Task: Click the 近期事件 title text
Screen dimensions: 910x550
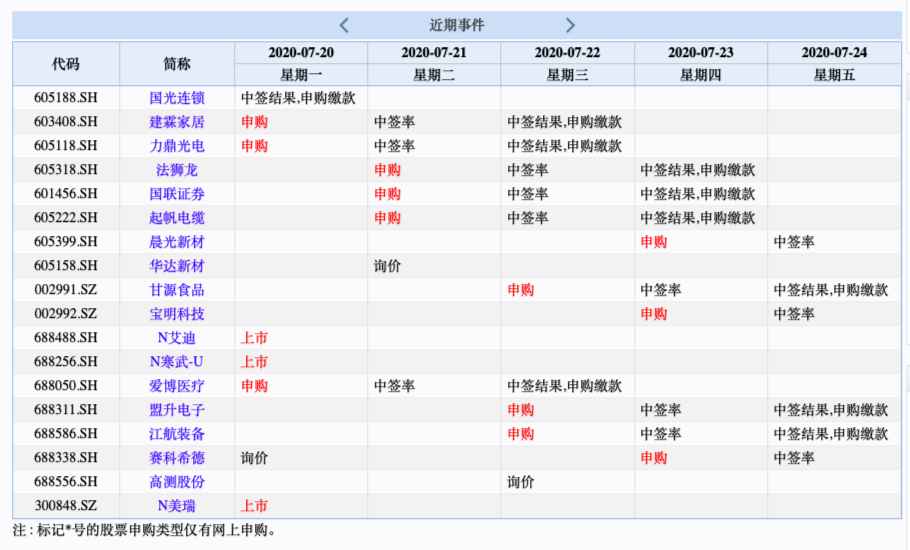Action: click(x=457, y=25)
